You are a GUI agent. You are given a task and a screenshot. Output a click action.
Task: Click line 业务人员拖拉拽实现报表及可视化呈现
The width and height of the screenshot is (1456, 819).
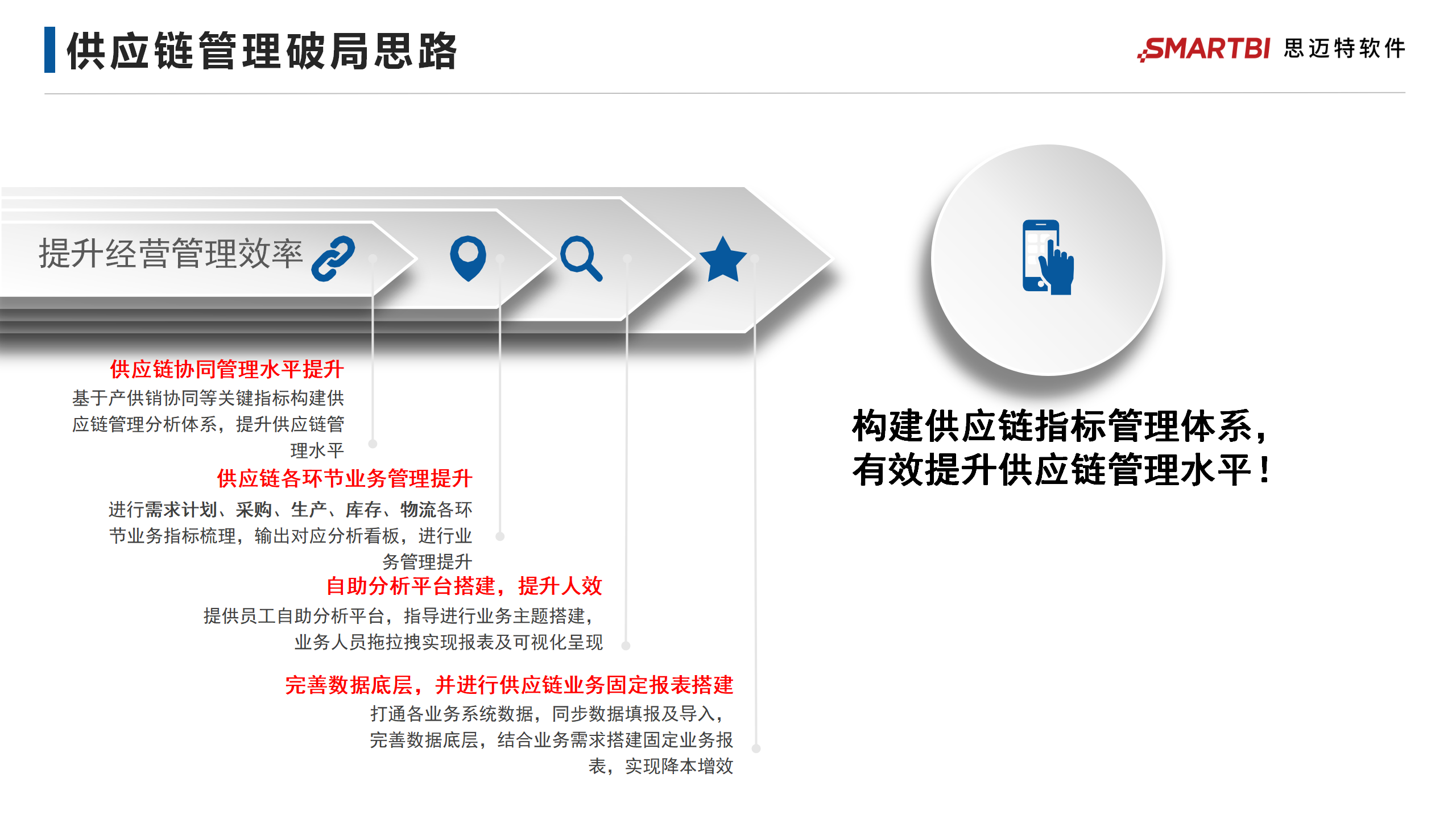point(448,642)
